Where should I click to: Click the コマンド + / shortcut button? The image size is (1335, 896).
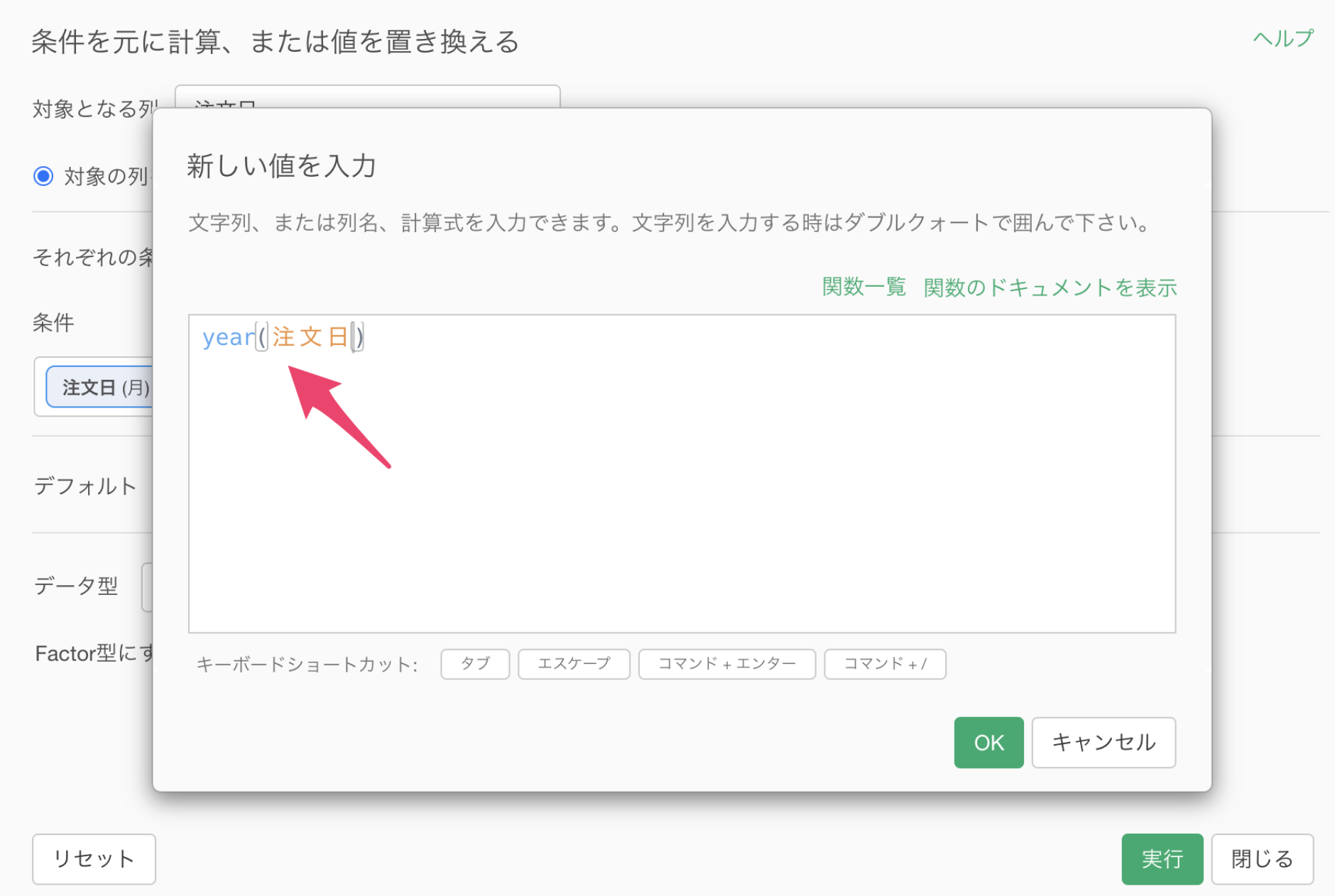[885, 664]
